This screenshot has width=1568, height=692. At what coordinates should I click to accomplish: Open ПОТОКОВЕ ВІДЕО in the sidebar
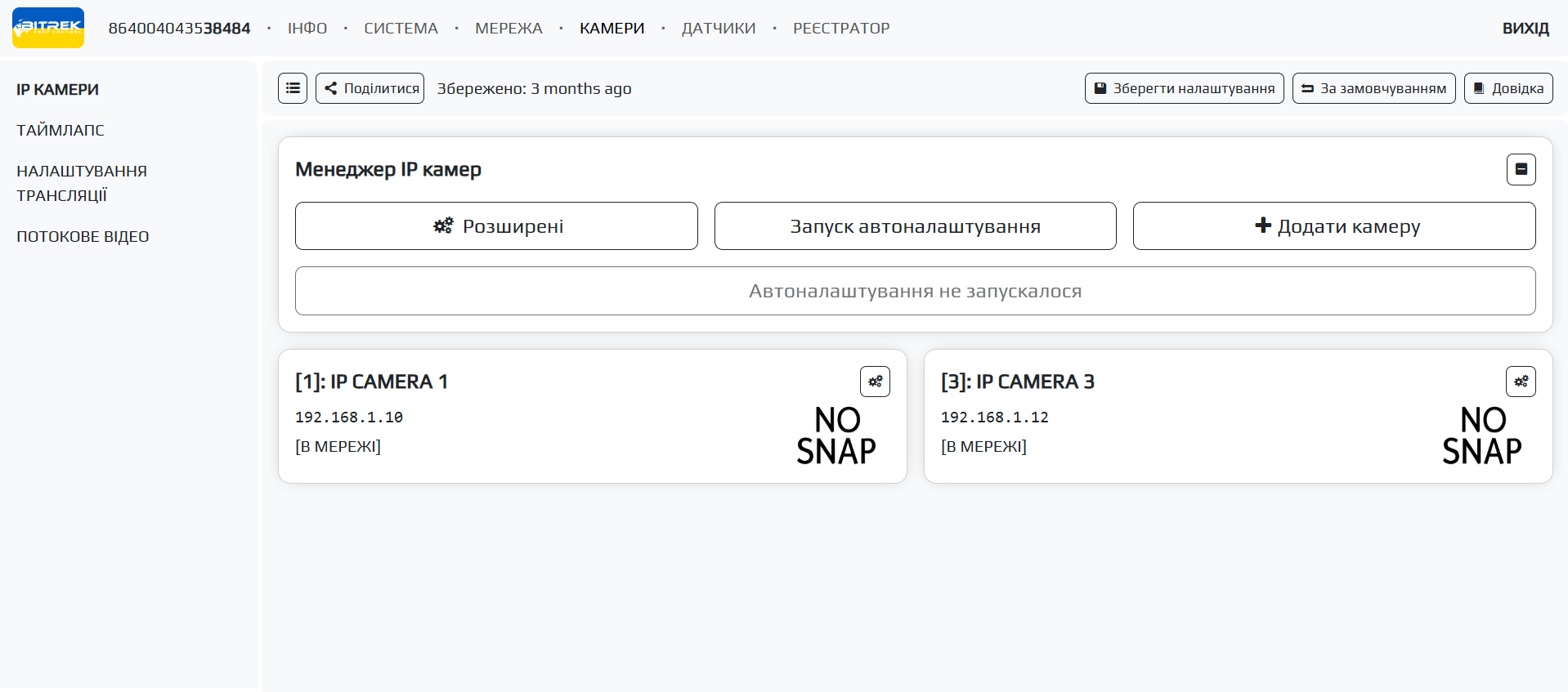pos(83,236)
